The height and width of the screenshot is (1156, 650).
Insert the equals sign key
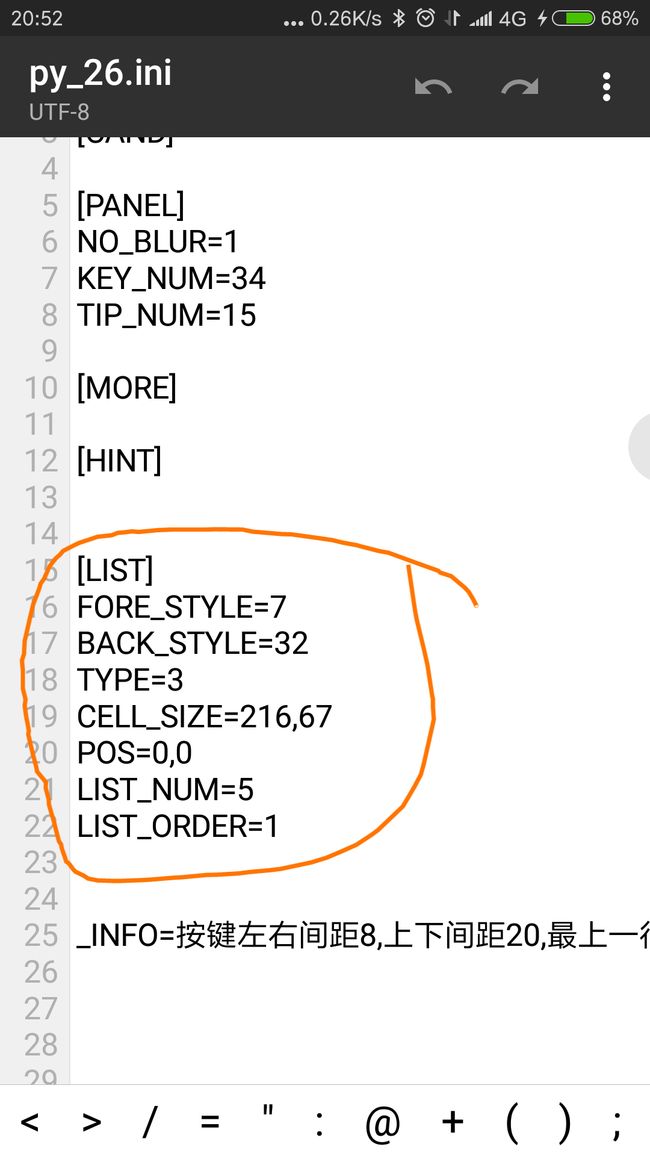209,1122
